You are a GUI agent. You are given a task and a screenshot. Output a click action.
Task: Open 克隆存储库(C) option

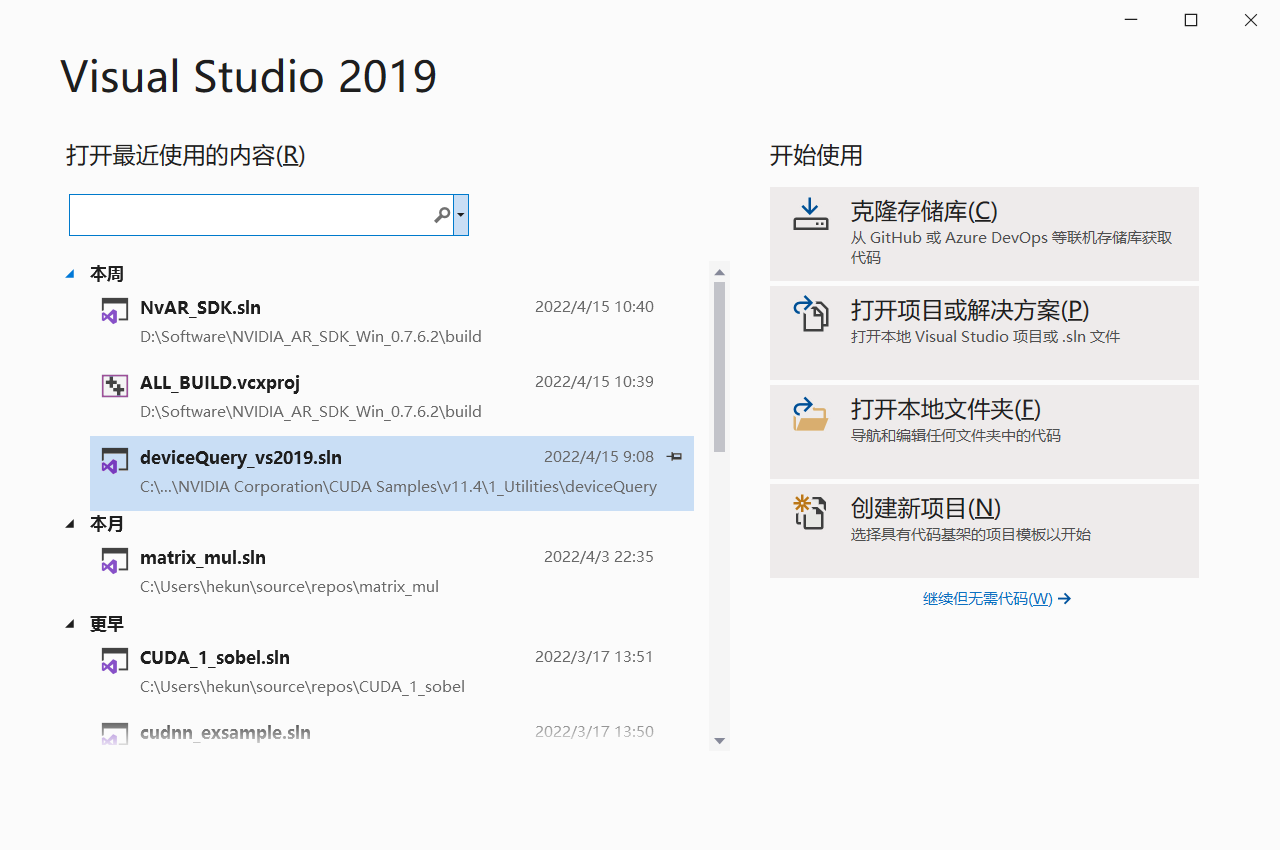[984, 233]
